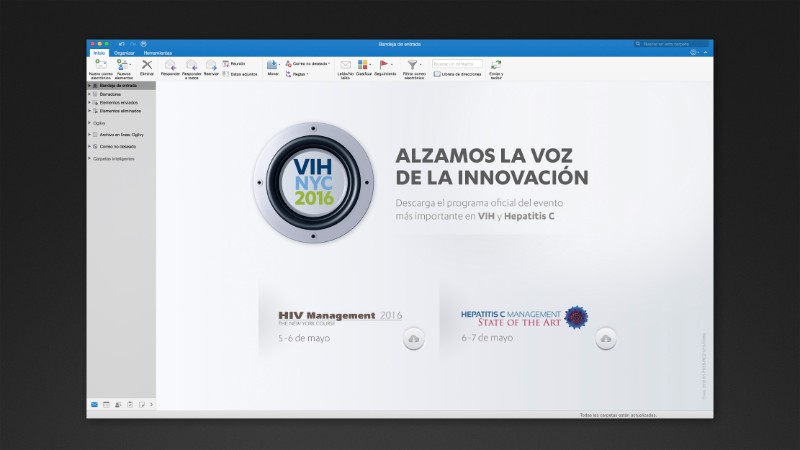Screen dimensions: 800x450
Task: Click the print icon in the title bar
Action: click(143, 44)
